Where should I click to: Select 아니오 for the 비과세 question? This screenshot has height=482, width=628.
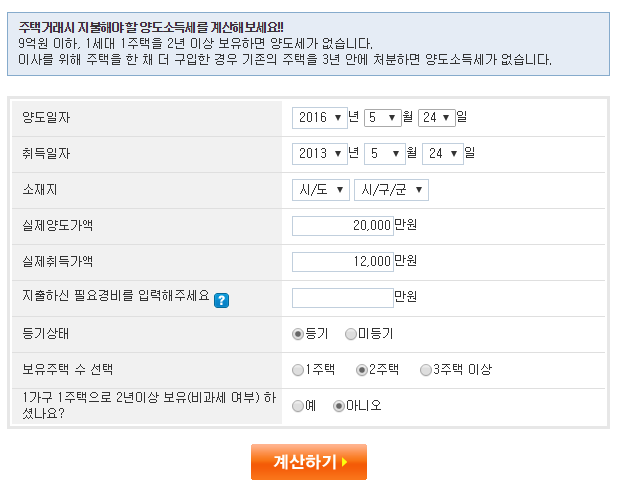(x=339, y=406)
